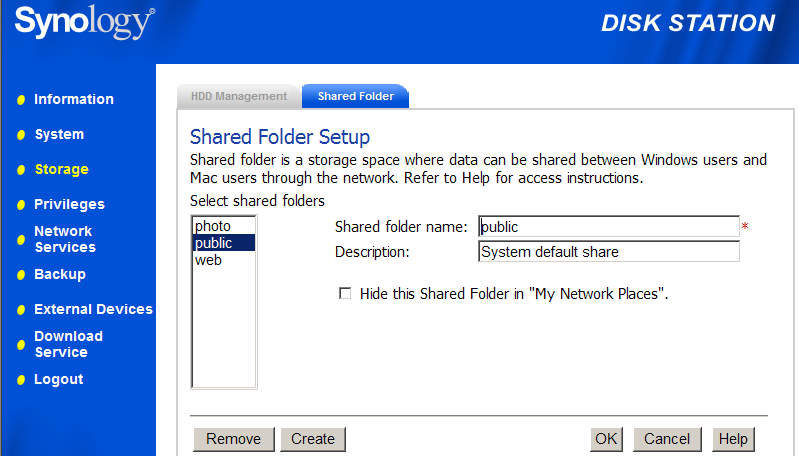The image size is (799, 456).
Task: Click the Synology logo
Action: (x=84, y=23)
